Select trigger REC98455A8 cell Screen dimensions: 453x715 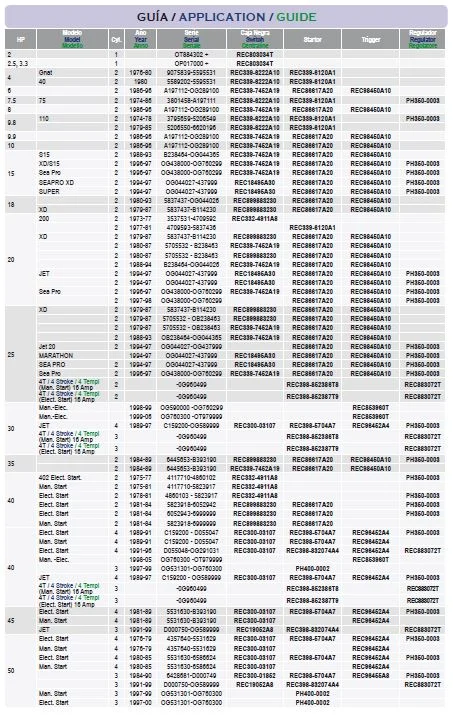[370, 675]
